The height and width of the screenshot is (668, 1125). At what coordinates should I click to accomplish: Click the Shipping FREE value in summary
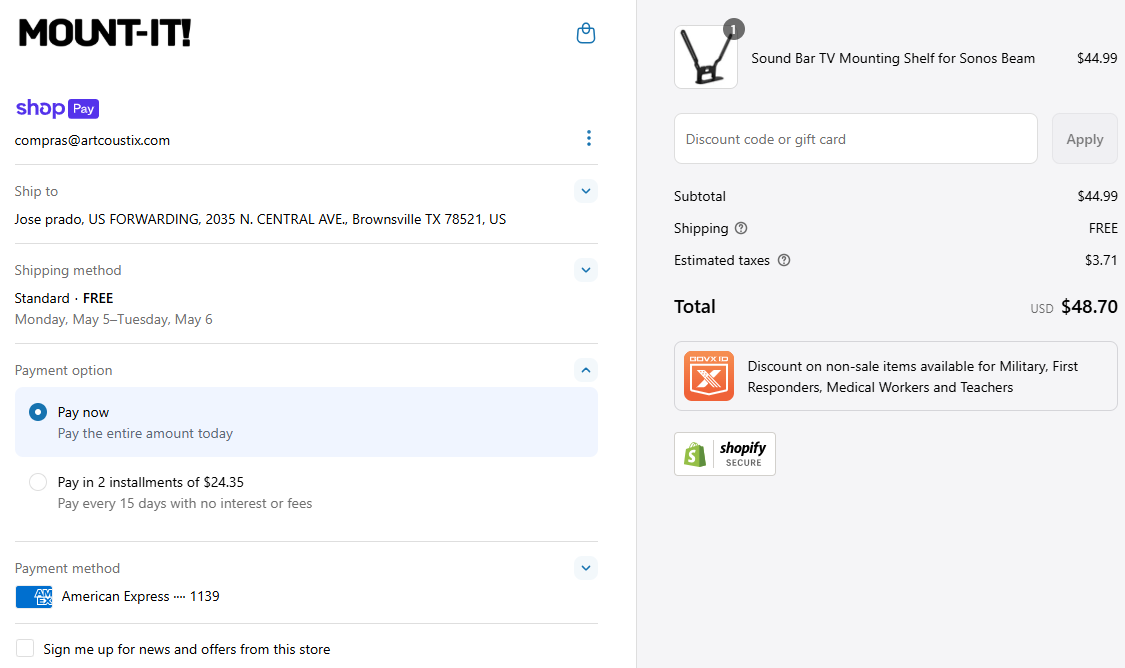pos(1103,228)
